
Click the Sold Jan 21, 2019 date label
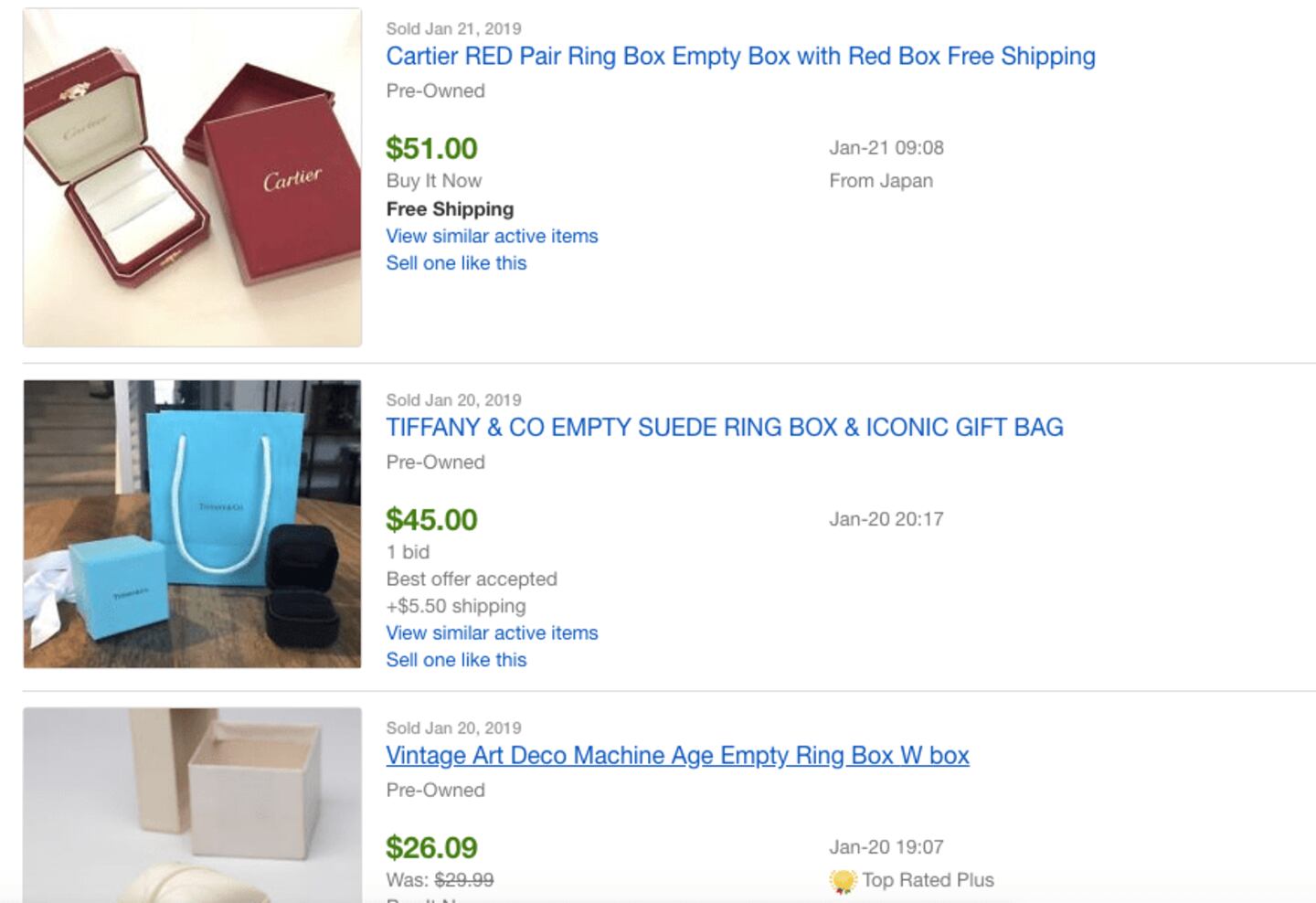(453, 28)
